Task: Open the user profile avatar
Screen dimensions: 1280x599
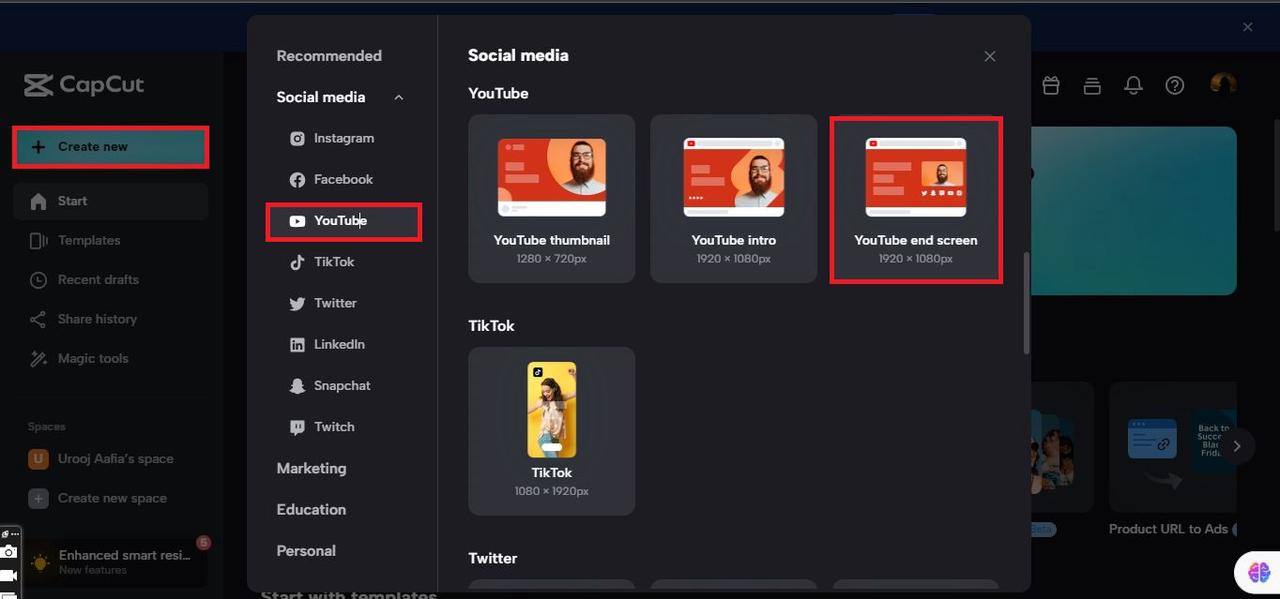Action: (1223, 85)
